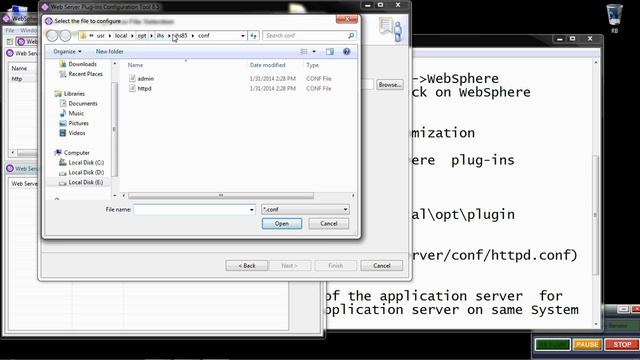Select local in the address breadcrumb

pyautogui.click(x=121, y=36)
